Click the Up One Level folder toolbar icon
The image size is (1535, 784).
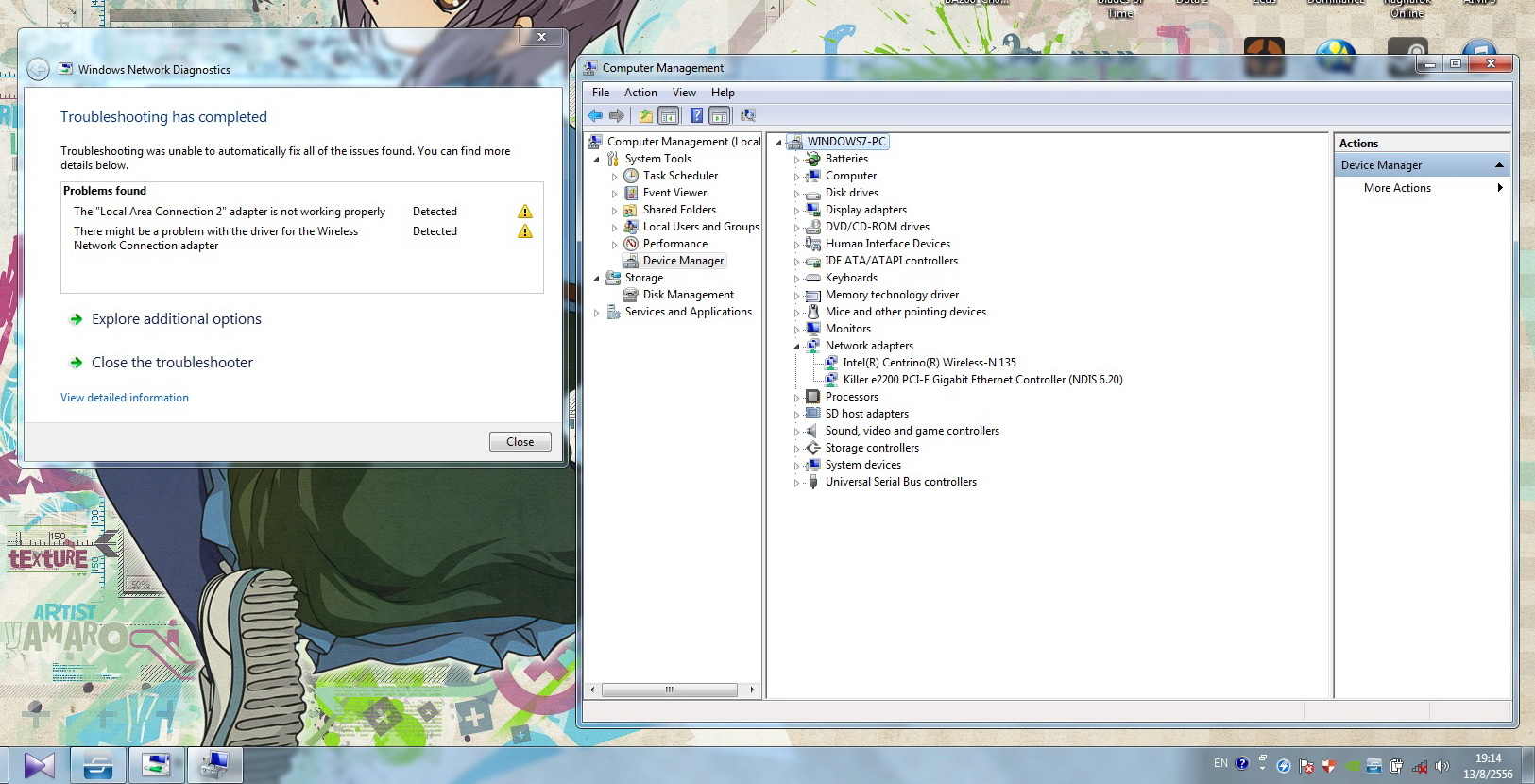click(x=646, y=115)
